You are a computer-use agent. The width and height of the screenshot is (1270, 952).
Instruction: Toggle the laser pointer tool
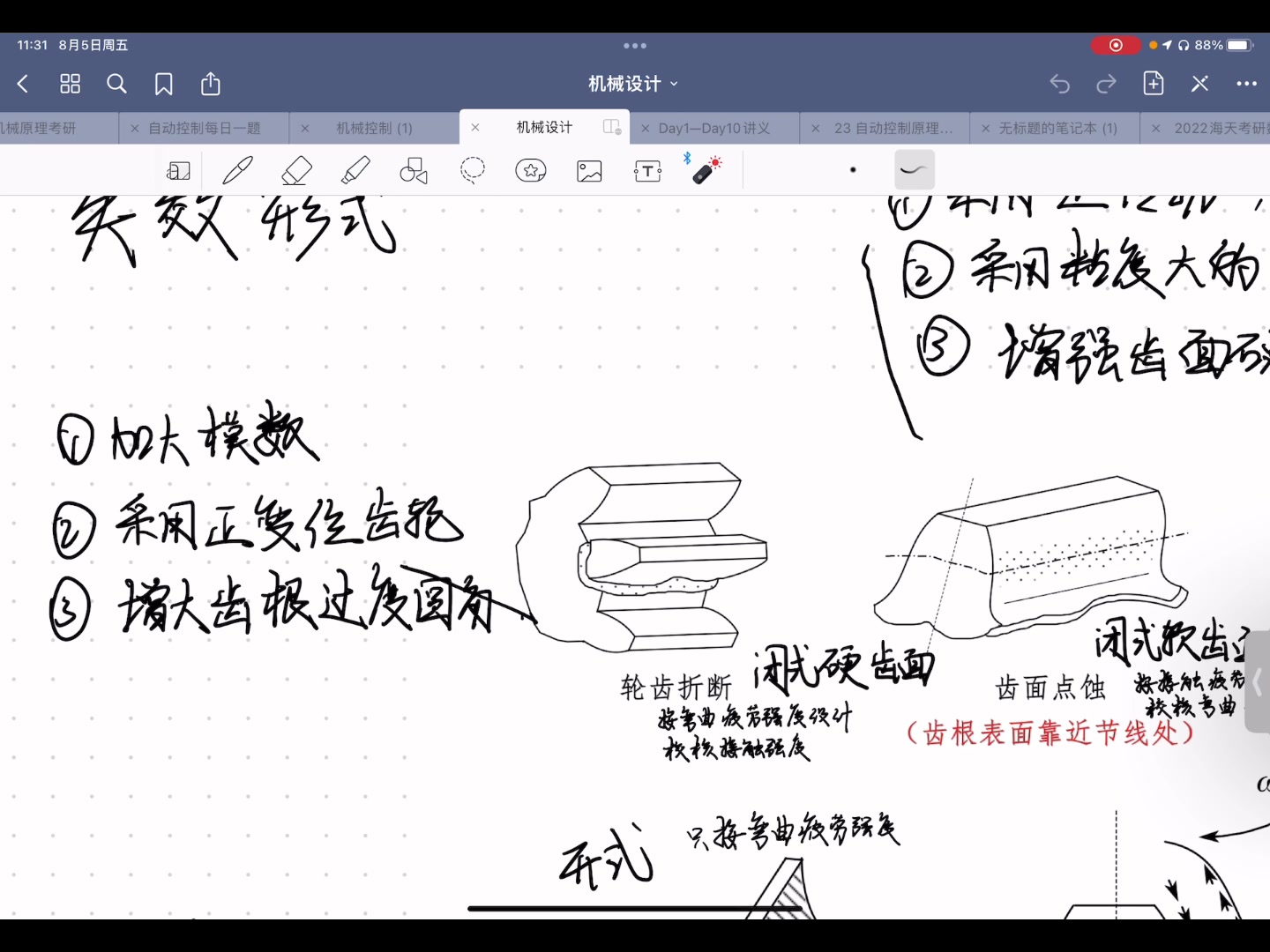(x=706, y=169)
